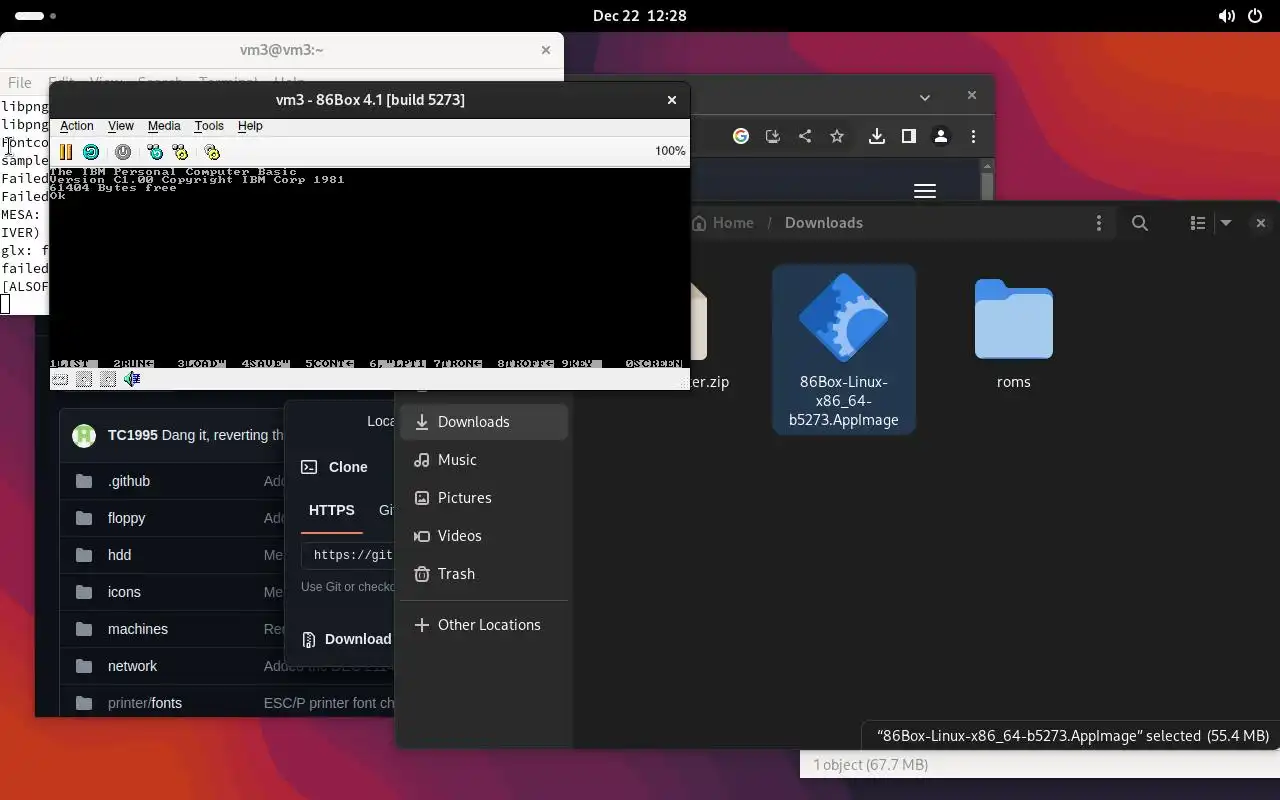Open browser three-dot menu
Screen dimensions: 1280x800
tap(973, 137)
